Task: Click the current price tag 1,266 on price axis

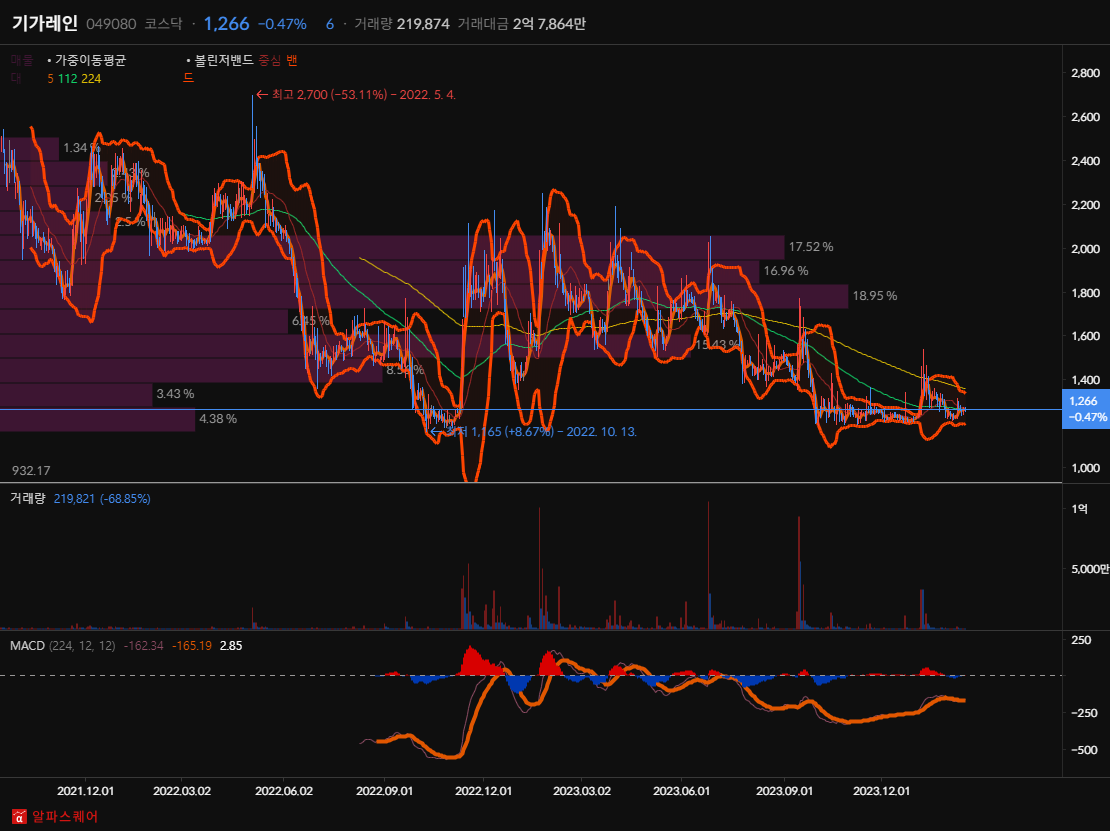Action: click(x=1084, y=408)
